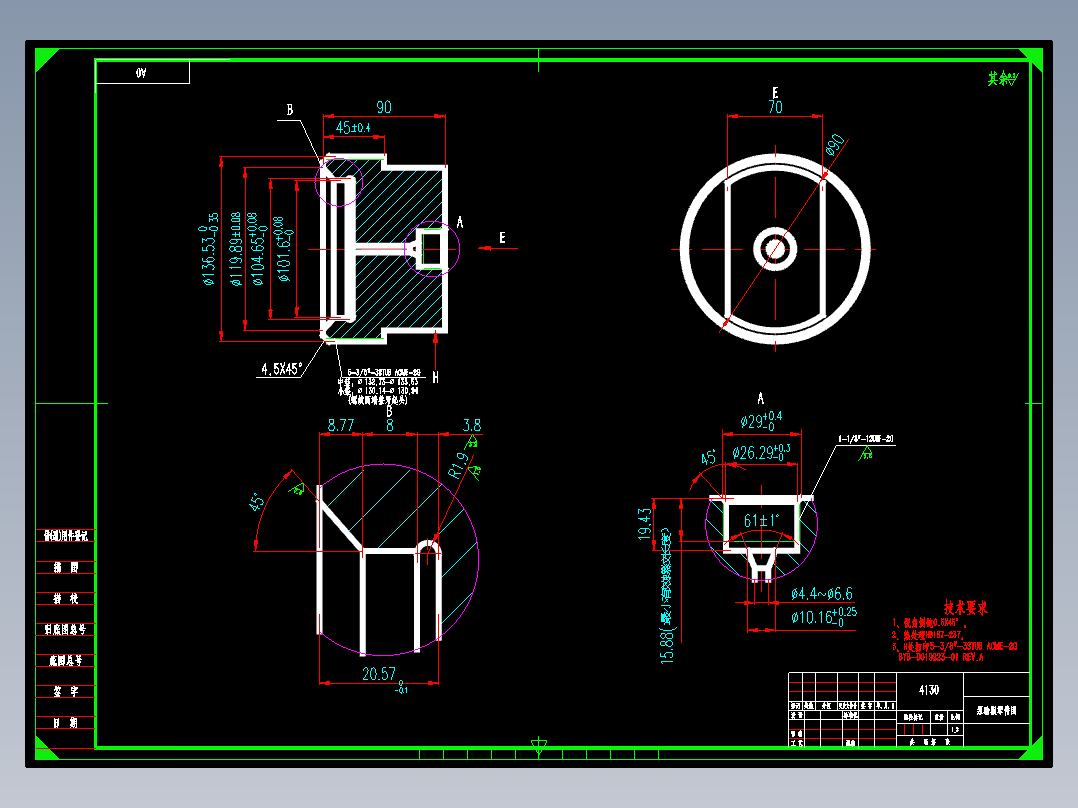The width and height of the screenshot is (1078, 808).
Task: Select the 15.88 vertical dimension text
Action: pos(667,595)
